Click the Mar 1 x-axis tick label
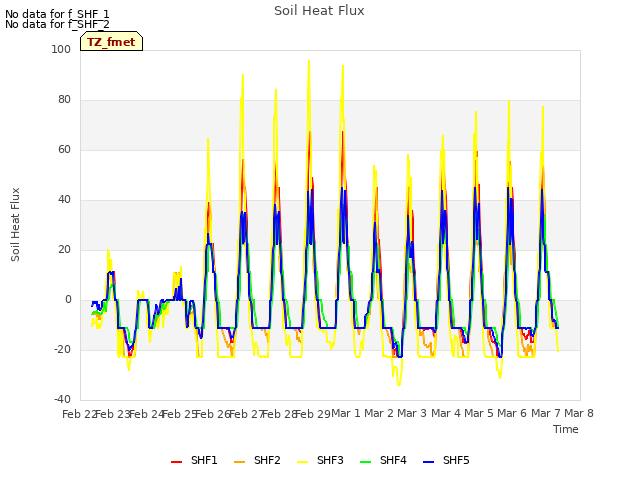The image size is (640, 480). tap(346, 413)
